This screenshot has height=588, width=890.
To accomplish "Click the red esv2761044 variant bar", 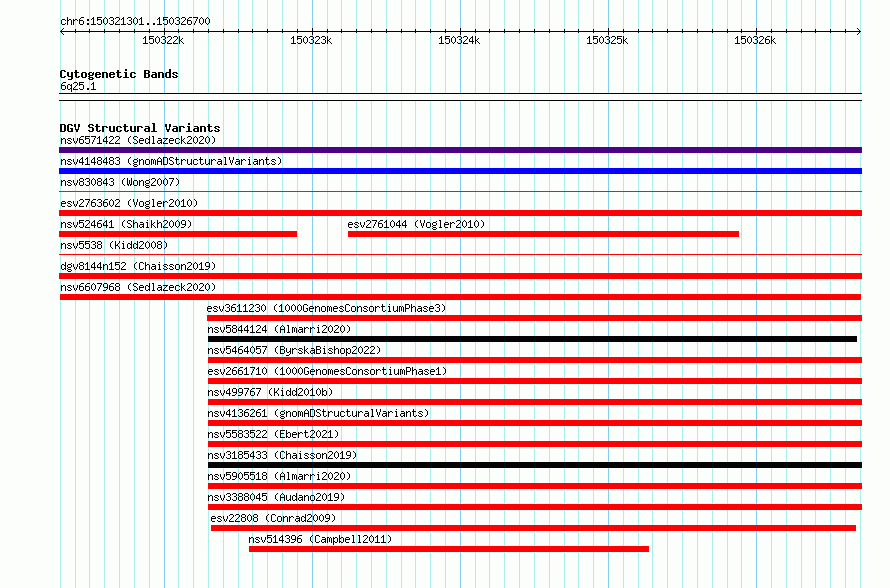I will [x=543, y=234].
